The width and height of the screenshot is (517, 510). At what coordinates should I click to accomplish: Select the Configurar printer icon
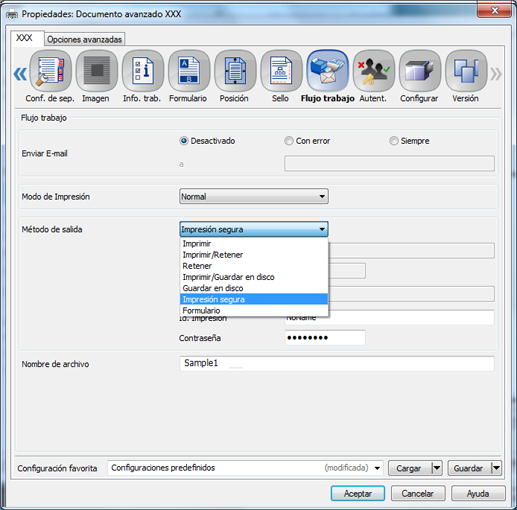420,71
